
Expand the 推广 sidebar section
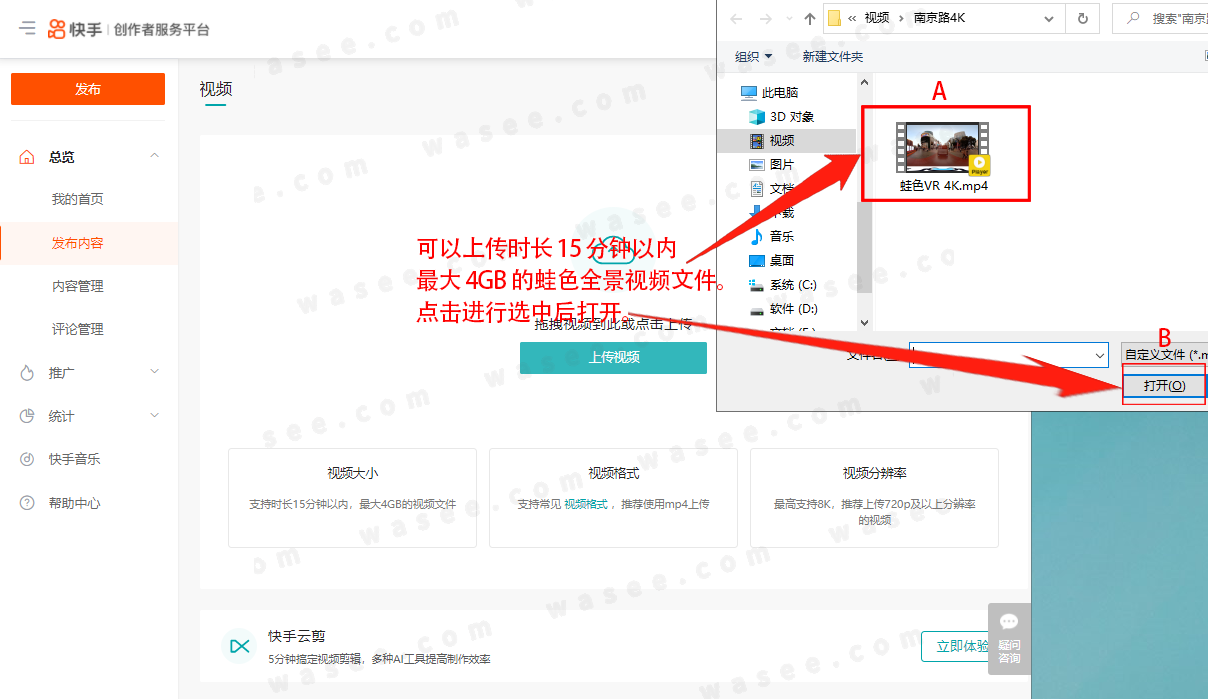pos(154,372)
